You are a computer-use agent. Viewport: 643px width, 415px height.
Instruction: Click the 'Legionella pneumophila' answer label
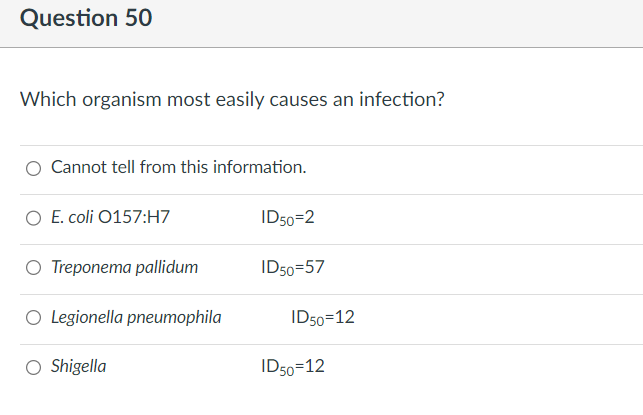pos(136,317)
